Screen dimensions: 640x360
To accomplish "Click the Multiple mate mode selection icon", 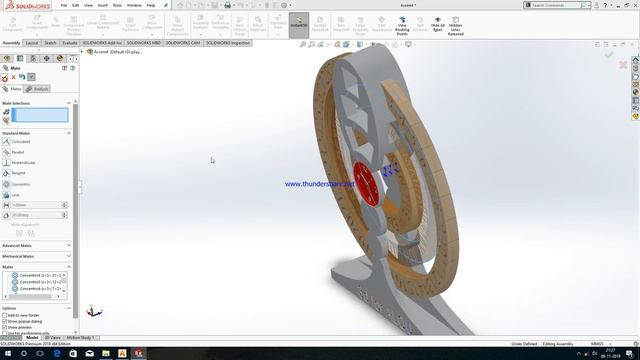I will (x=6, y=120).
